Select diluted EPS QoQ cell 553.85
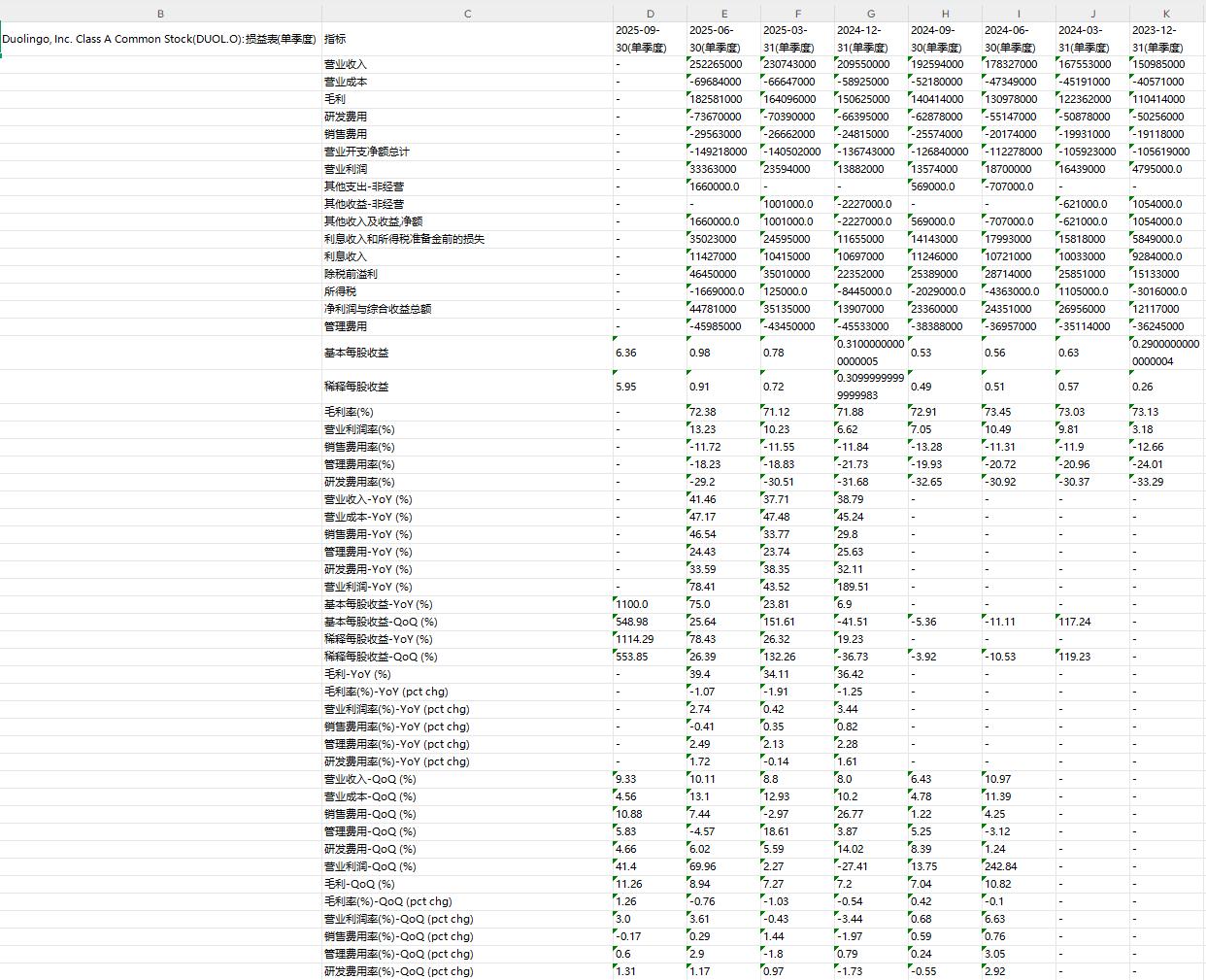The width and height of the screenshot is (1206, 980). click(650, 657)
